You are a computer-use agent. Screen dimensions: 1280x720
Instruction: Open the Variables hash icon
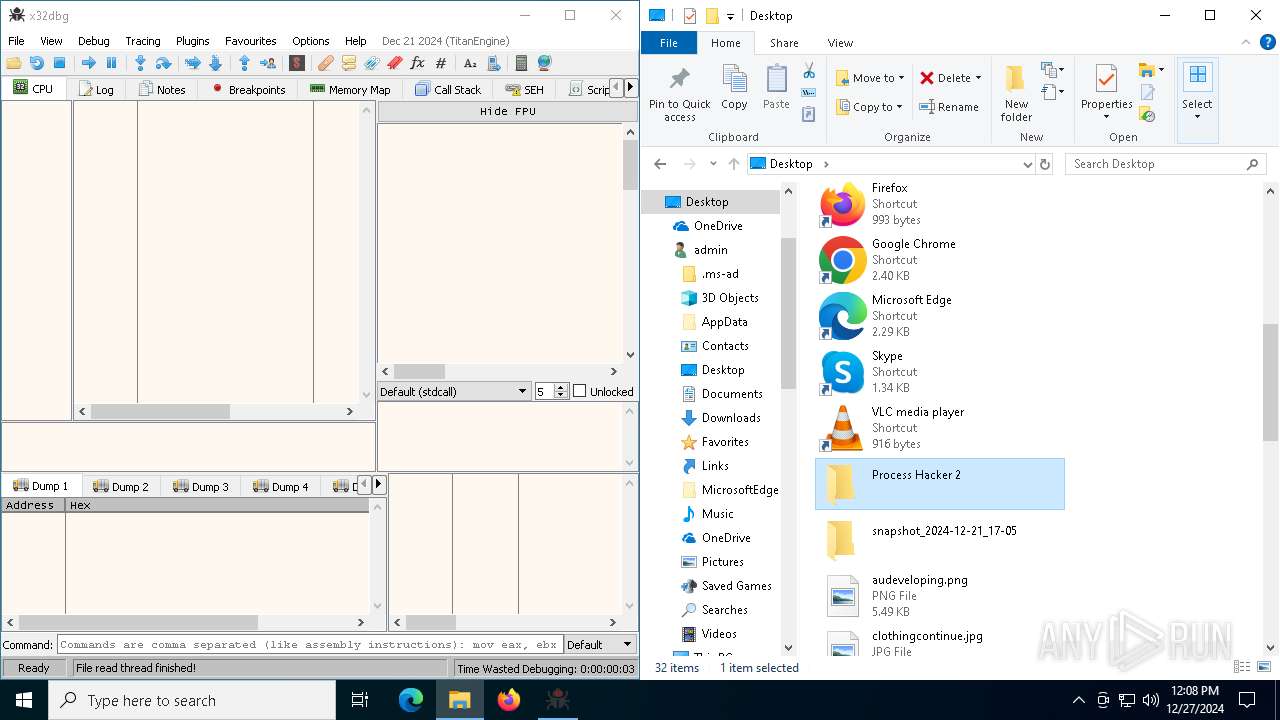[441, 63]
